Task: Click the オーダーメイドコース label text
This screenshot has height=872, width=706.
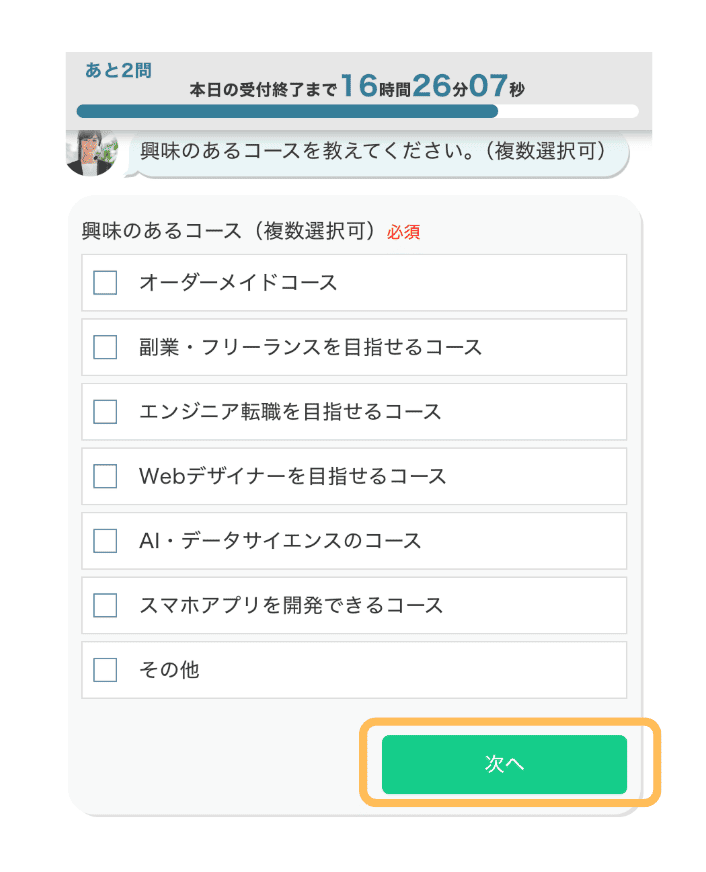Action: pos(238,283)
